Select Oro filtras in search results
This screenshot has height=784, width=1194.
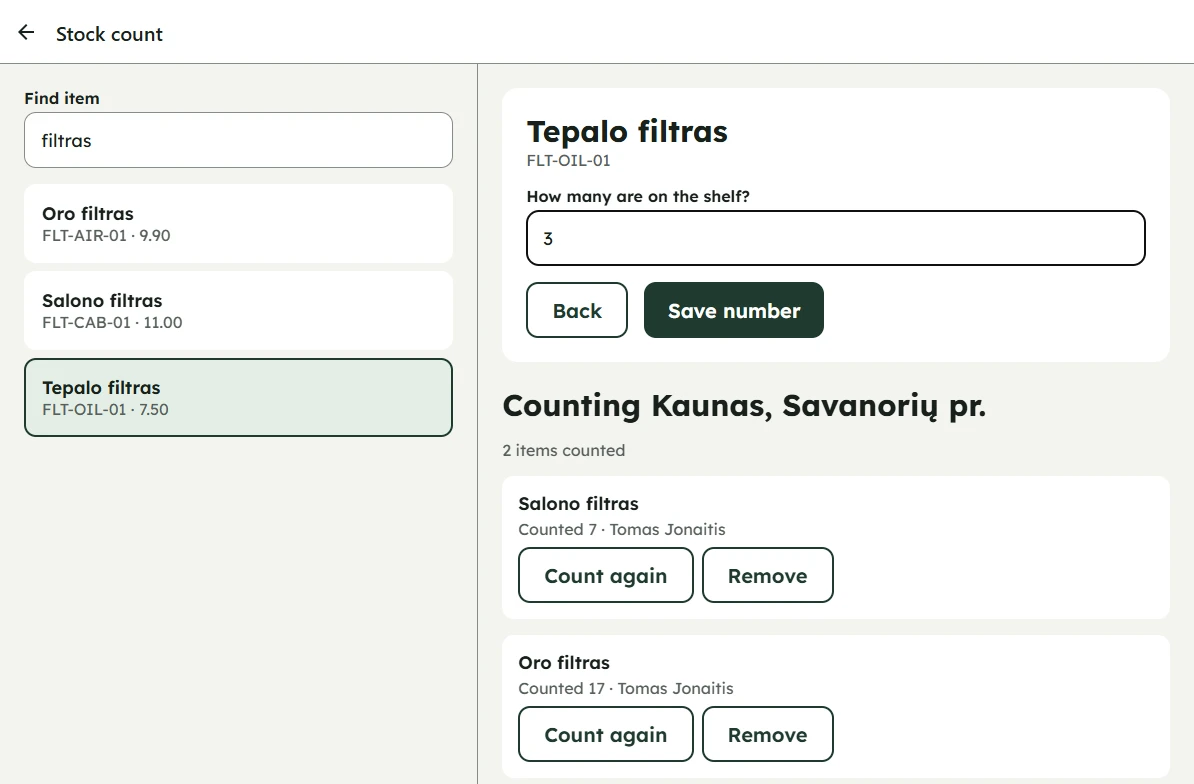pyautogui.click(x=238, y=224)
